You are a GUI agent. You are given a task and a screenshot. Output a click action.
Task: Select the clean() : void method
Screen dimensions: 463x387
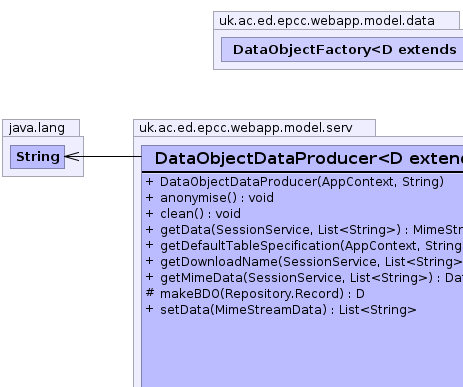pyautogui.click(x=193, y=214)
